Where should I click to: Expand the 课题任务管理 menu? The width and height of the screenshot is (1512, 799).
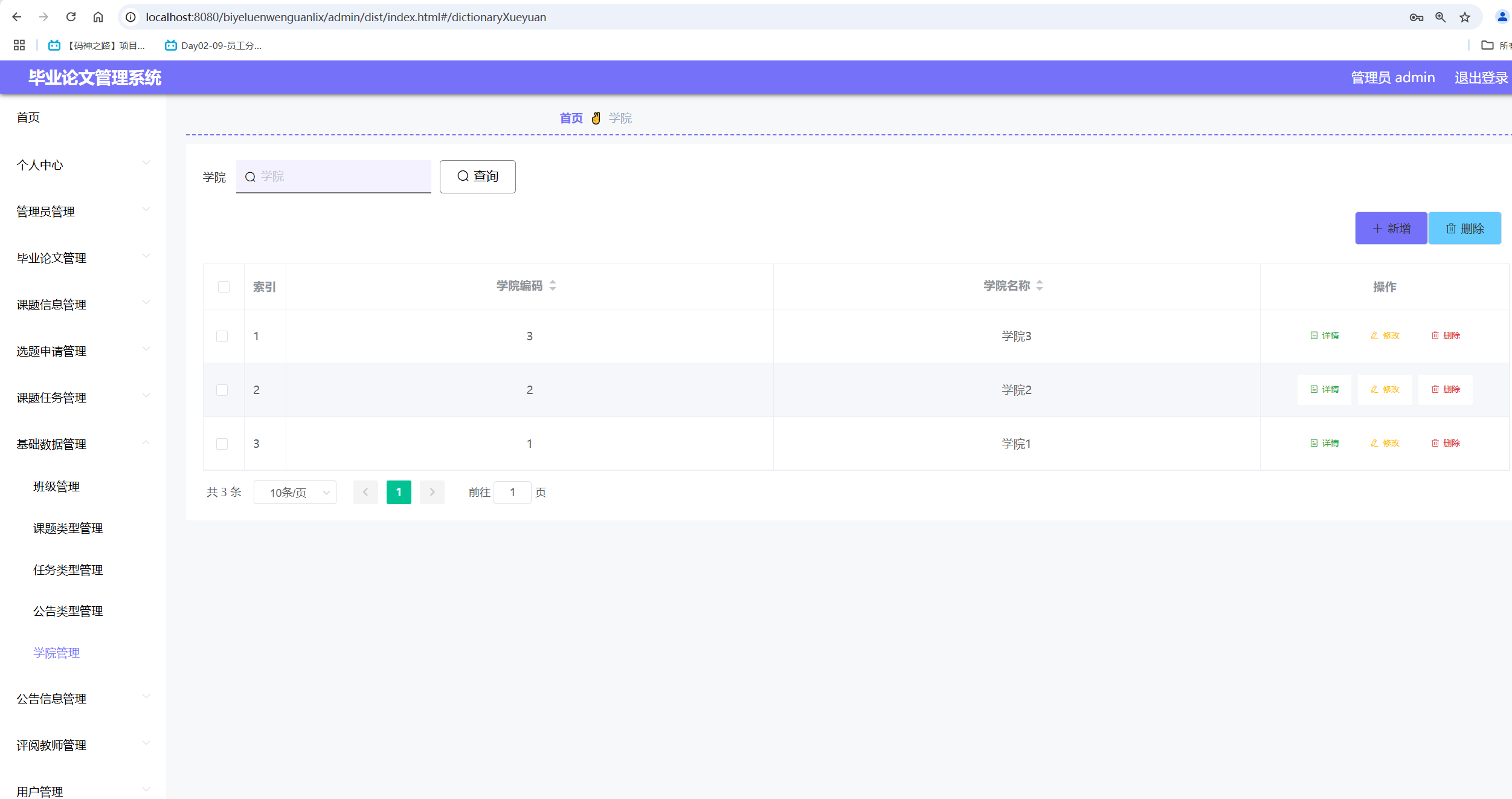click(83, 398)
